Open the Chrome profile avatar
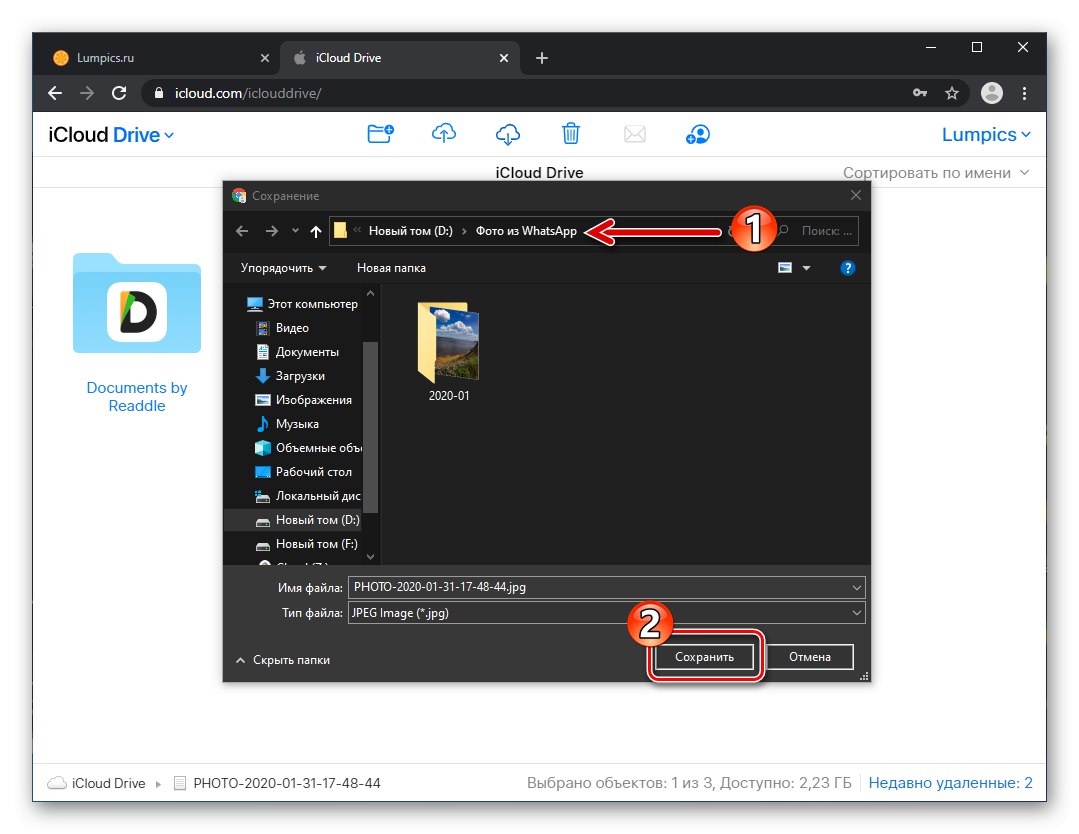 (x=991, y=92)
